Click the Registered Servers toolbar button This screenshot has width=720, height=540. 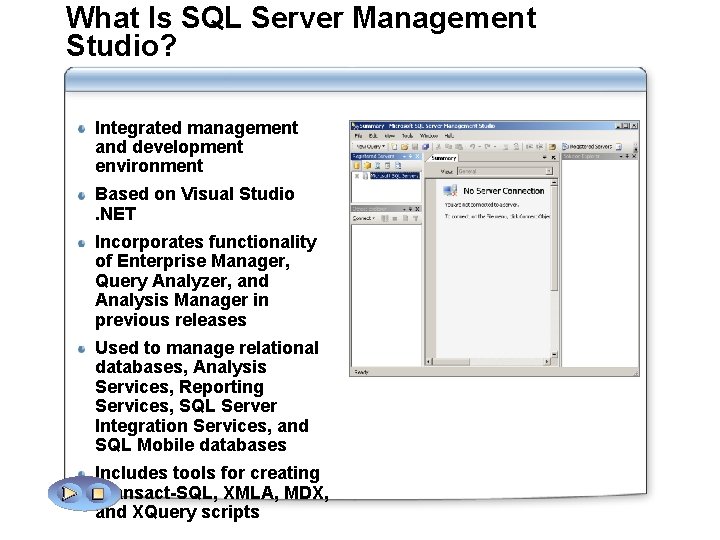point(587,147)
